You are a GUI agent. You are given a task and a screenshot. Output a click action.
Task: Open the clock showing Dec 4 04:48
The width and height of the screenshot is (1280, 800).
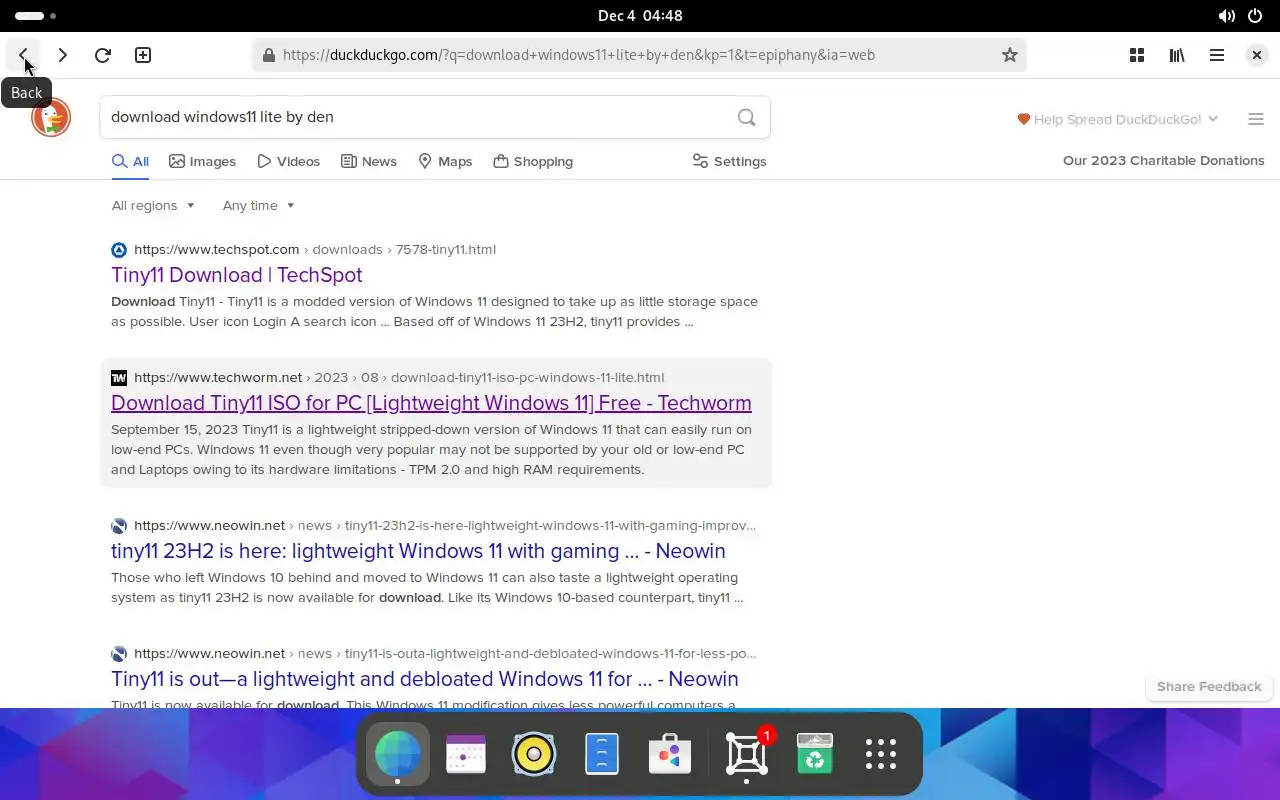(640, 16)
